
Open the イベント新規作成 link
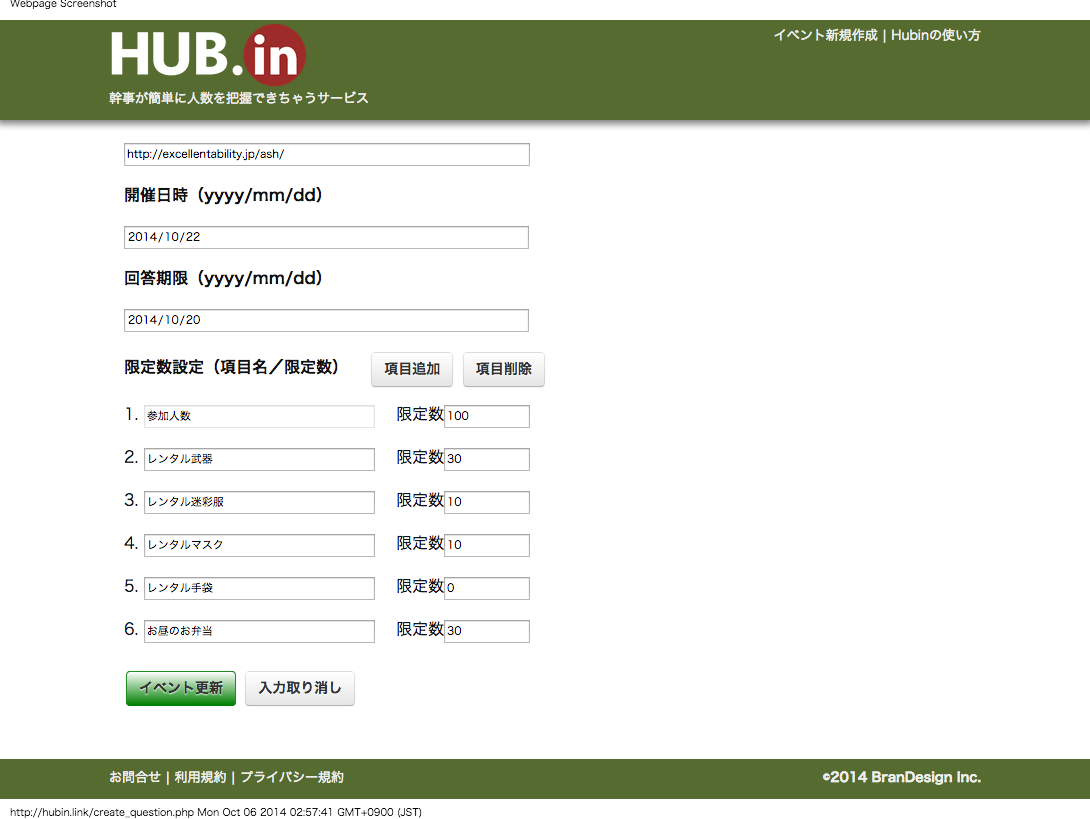pyautogui.click(x=824, y=35)
